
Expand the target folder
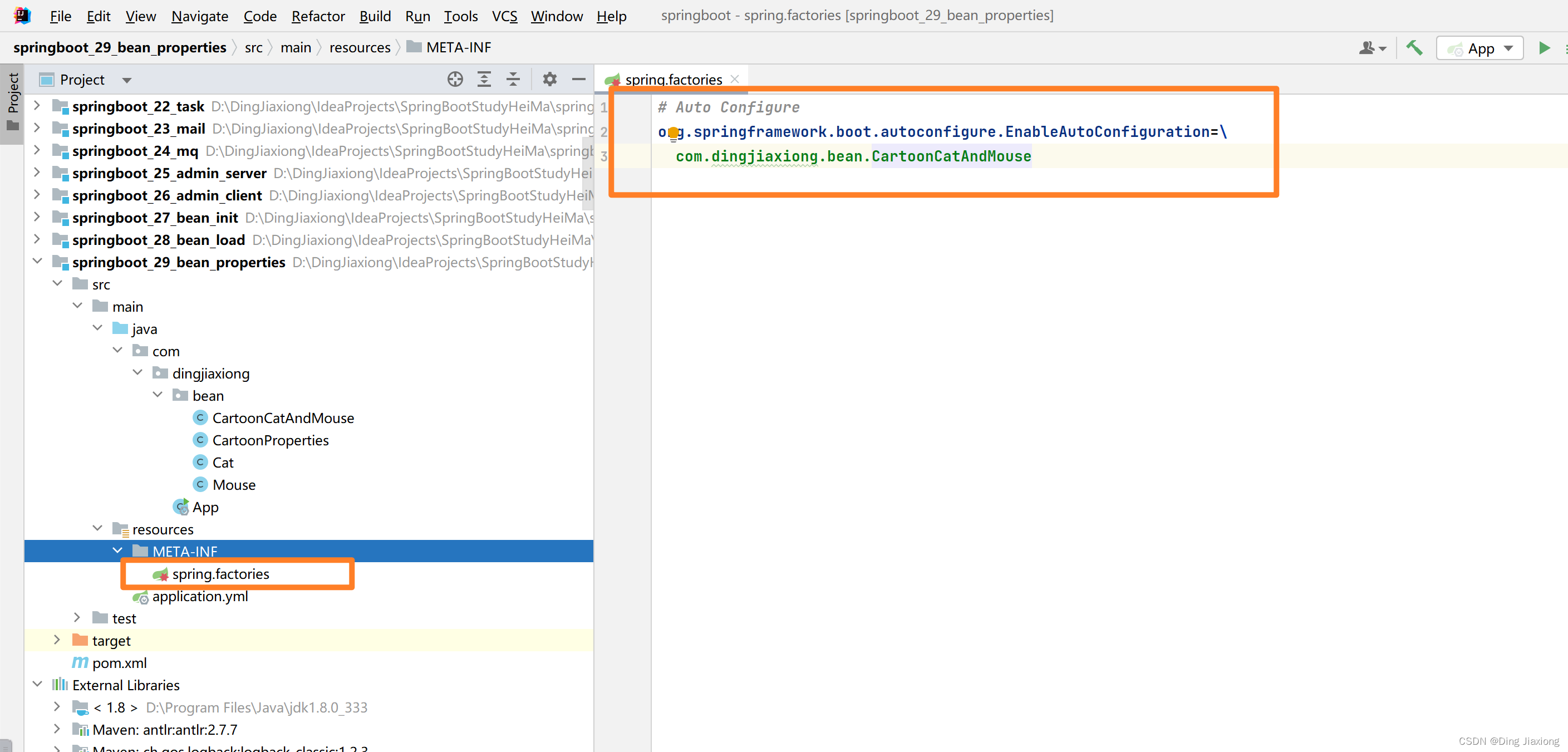pyautogui.click(x=57, y=640)
